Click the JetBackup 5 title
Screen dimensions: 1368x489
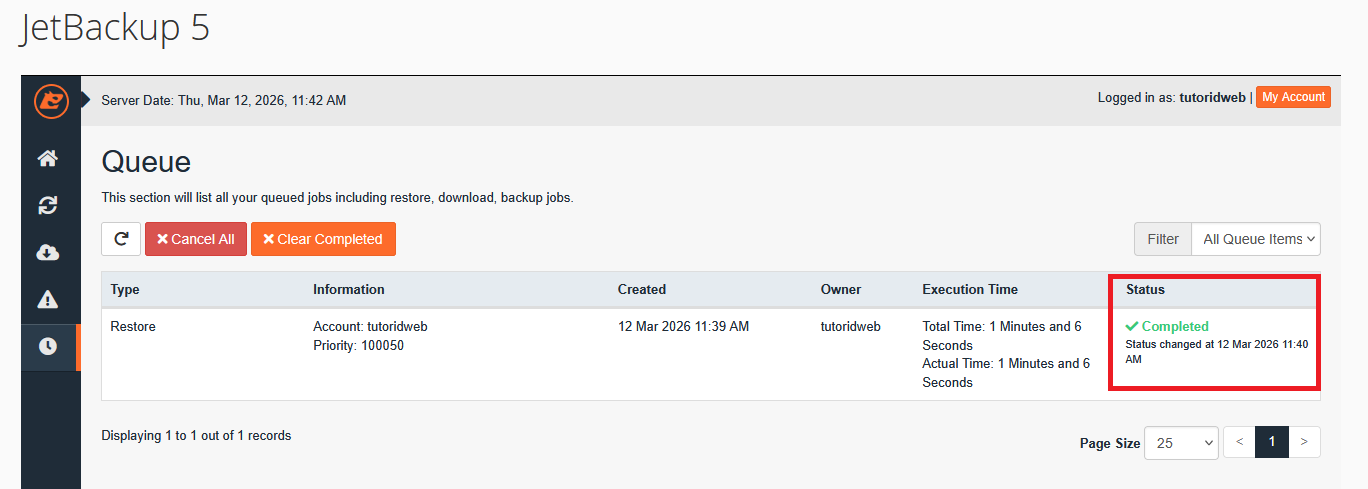[115, 27]
